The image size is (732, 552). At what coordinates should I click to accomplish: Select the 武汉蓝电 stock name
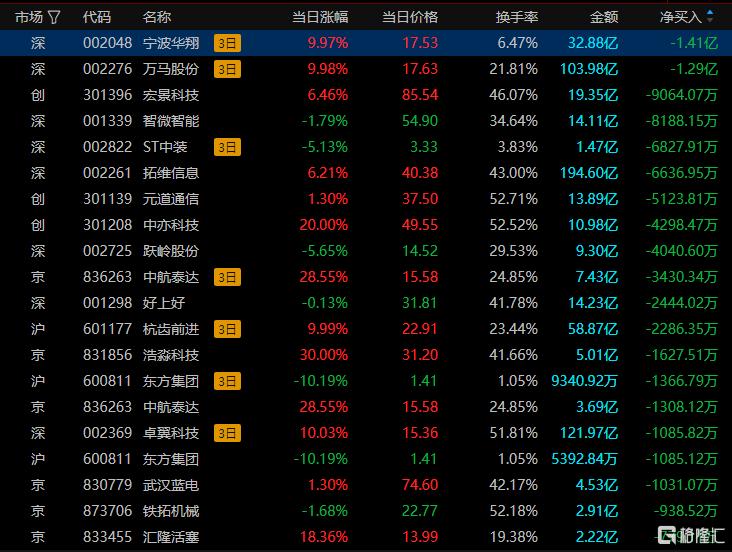171,485
